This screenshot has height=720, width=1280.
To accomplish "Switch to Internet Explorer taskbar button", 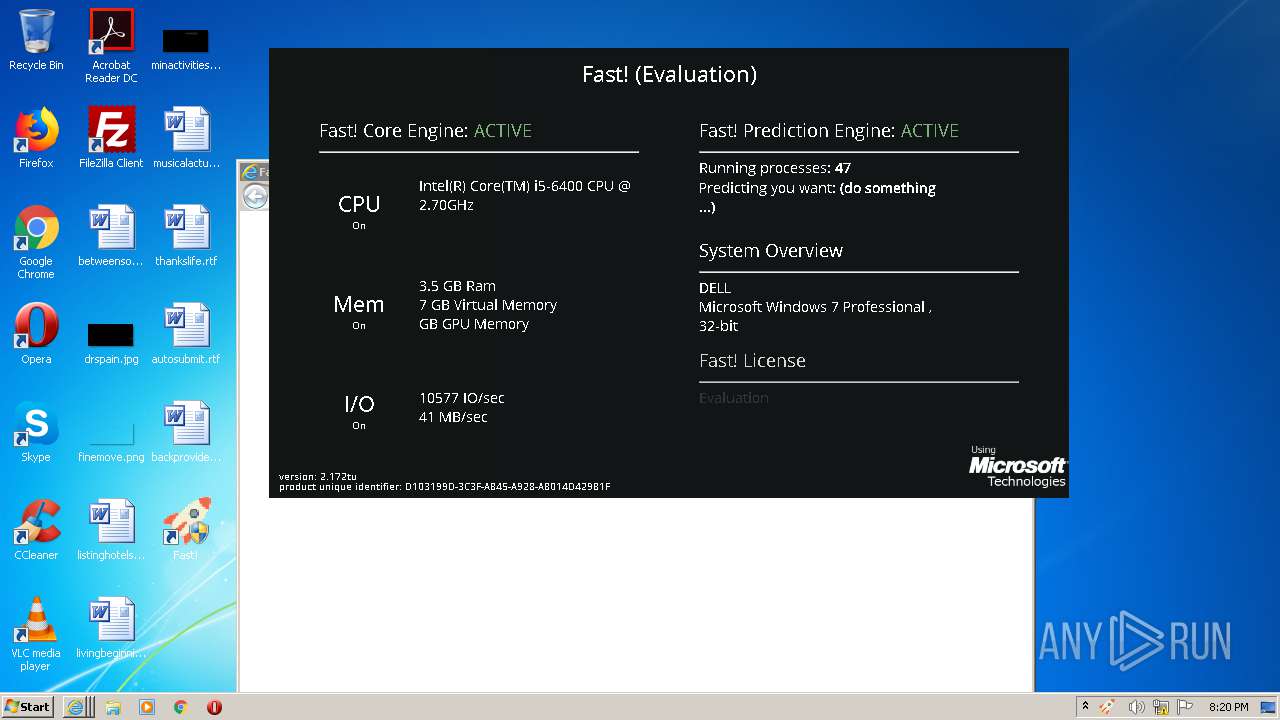I will tap(78, 706).
